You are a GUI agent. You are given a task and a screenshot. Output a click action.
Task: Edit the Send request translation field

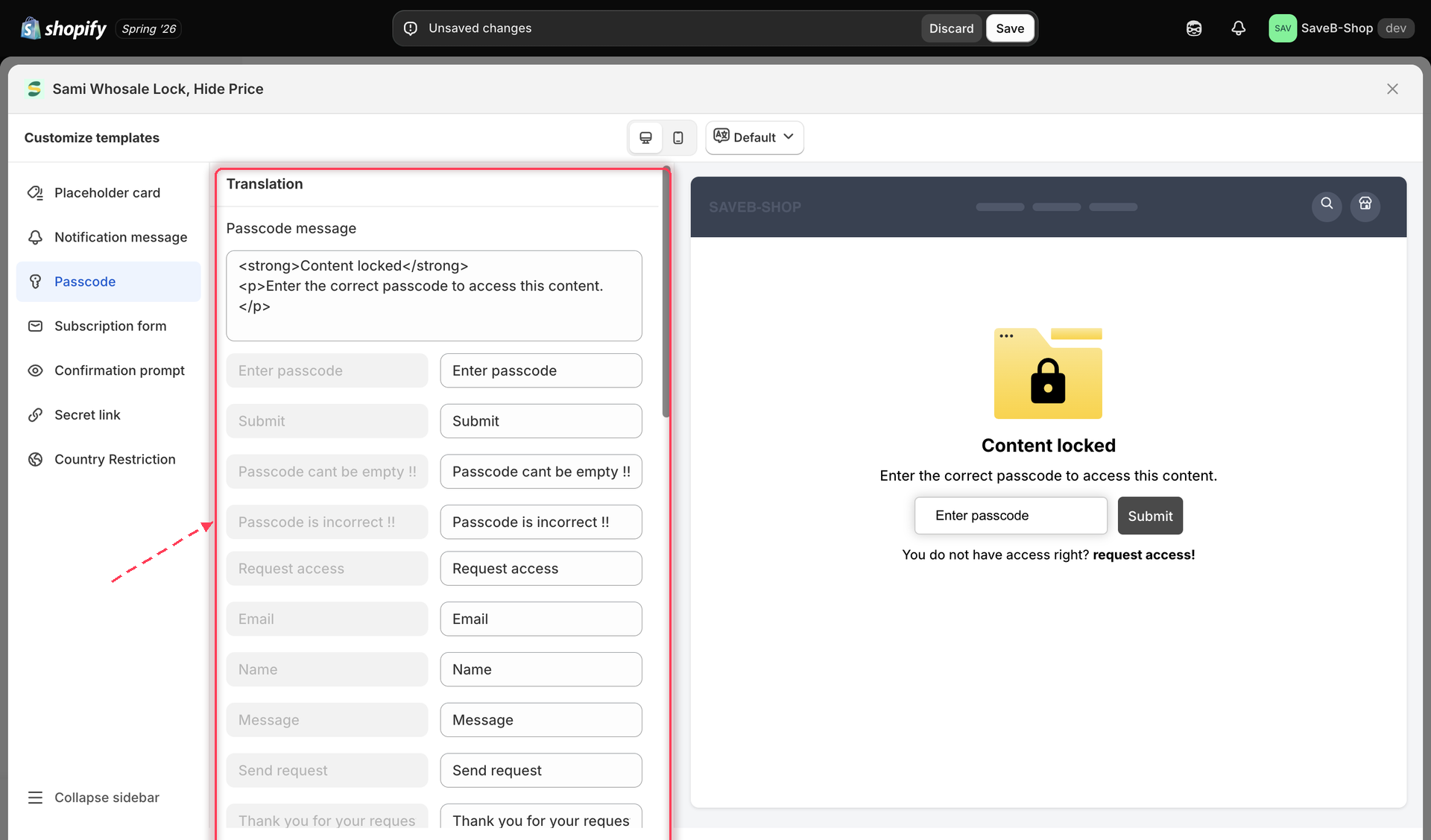[x=541, y=771]
